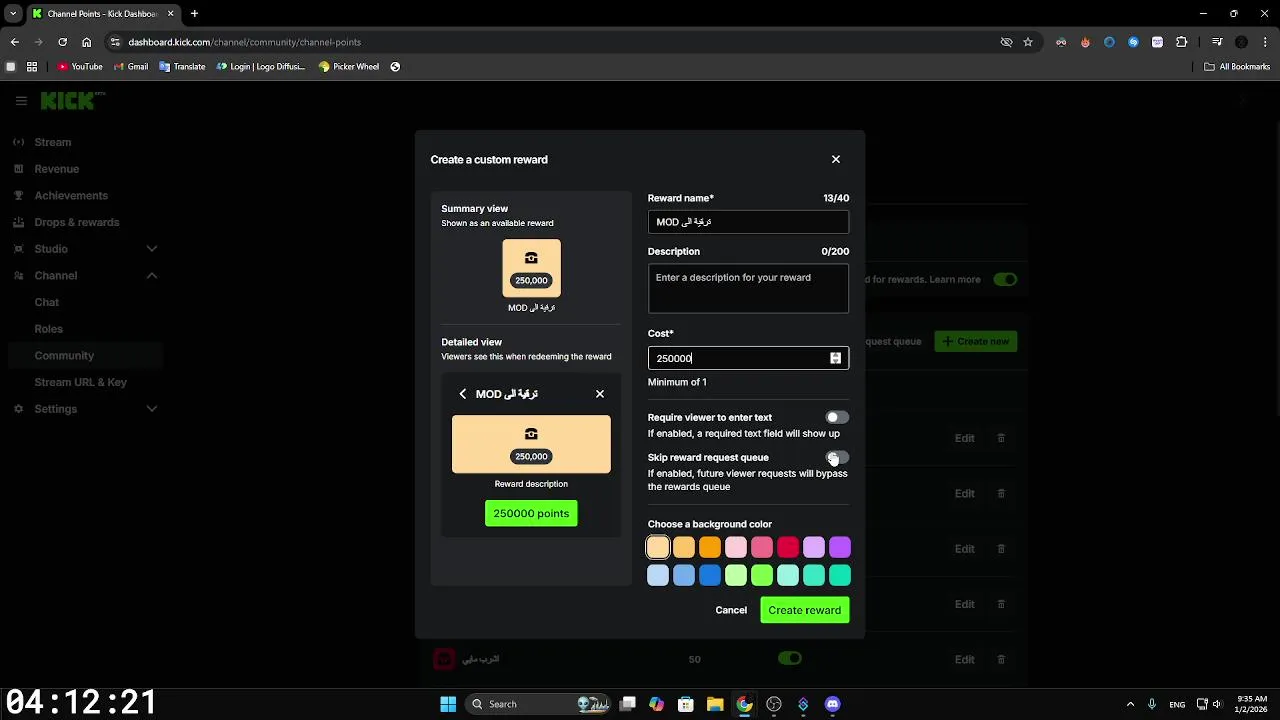
Task: Open the tab search dropdown in Chrome
Action: (13, 14)
